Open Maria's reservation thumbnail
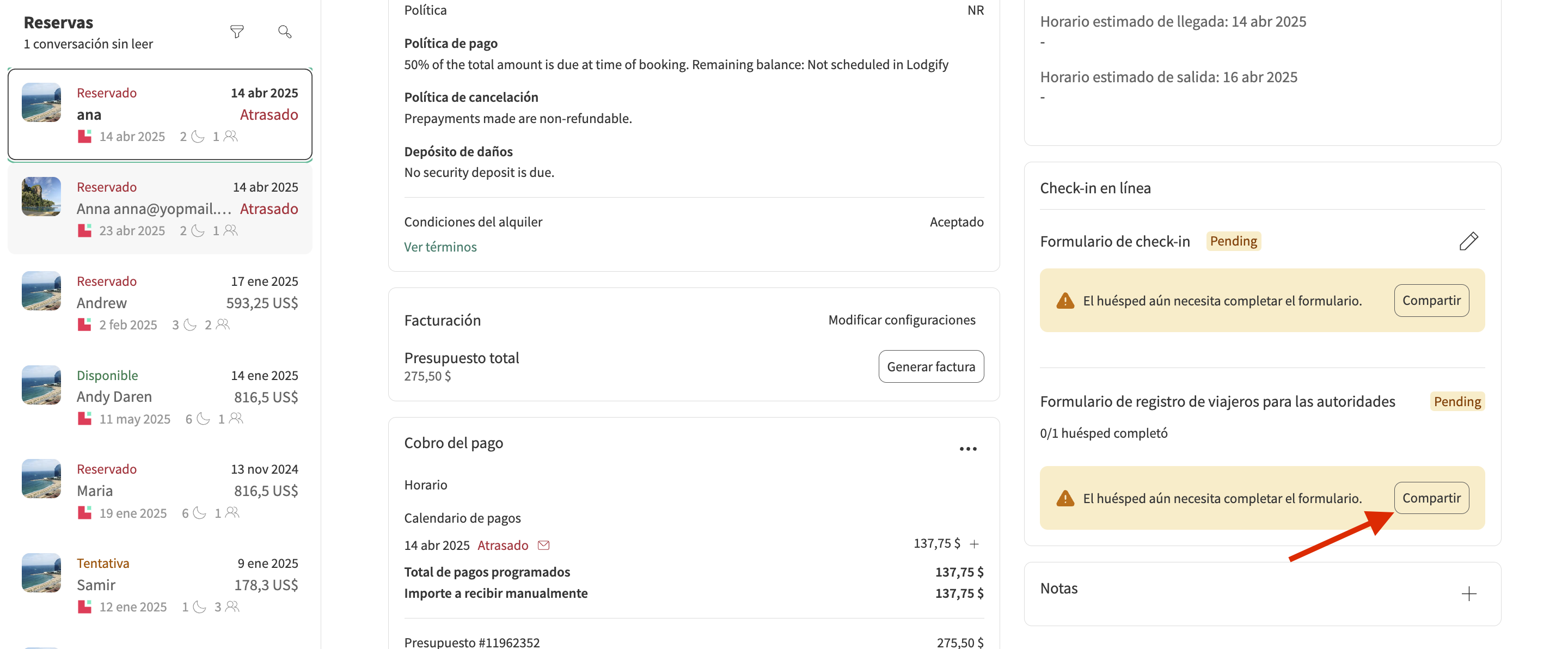1568x649 pixels. point(41,479)
